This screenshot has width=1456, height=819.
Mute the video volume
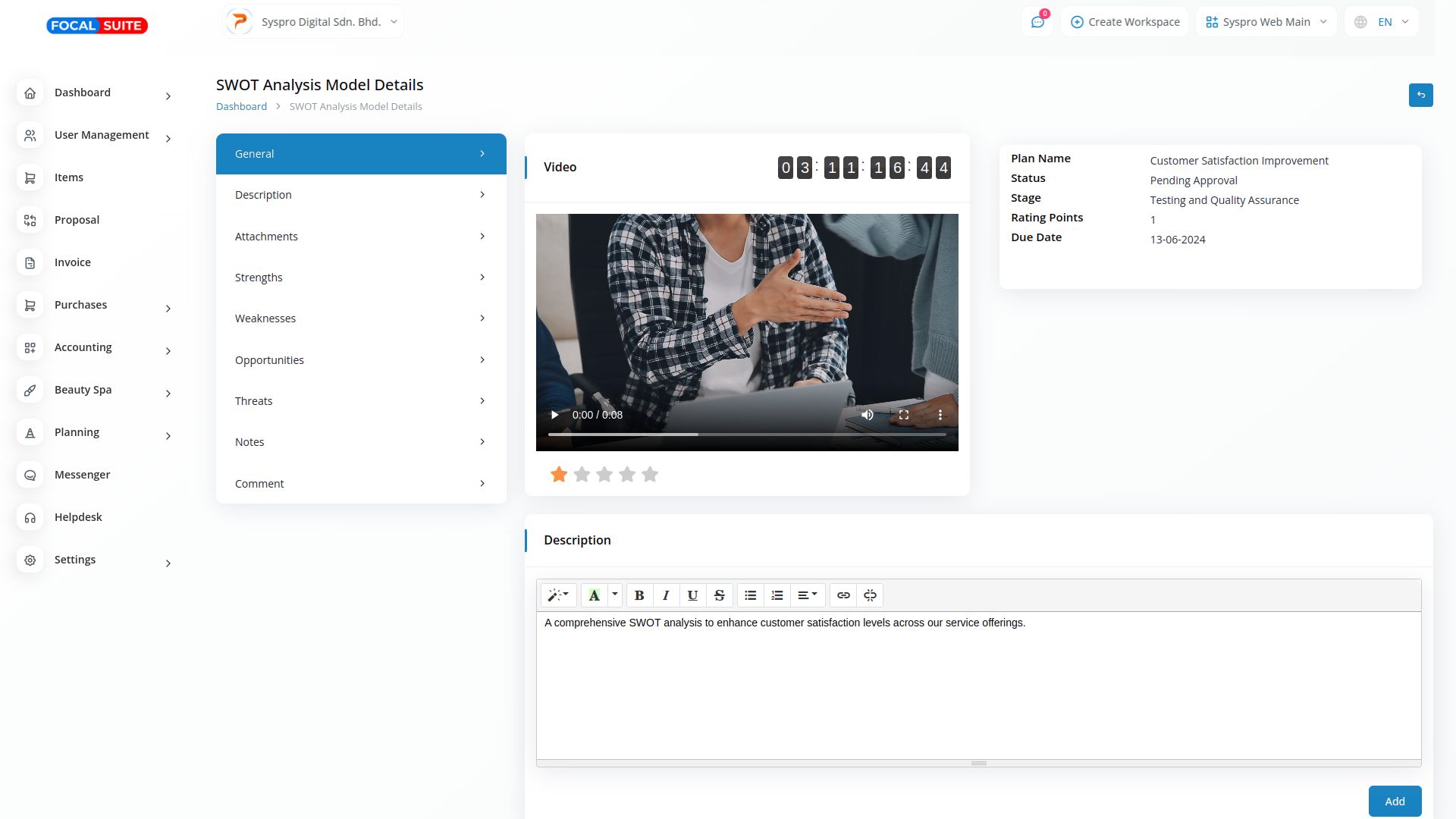(x=868, y=415)
